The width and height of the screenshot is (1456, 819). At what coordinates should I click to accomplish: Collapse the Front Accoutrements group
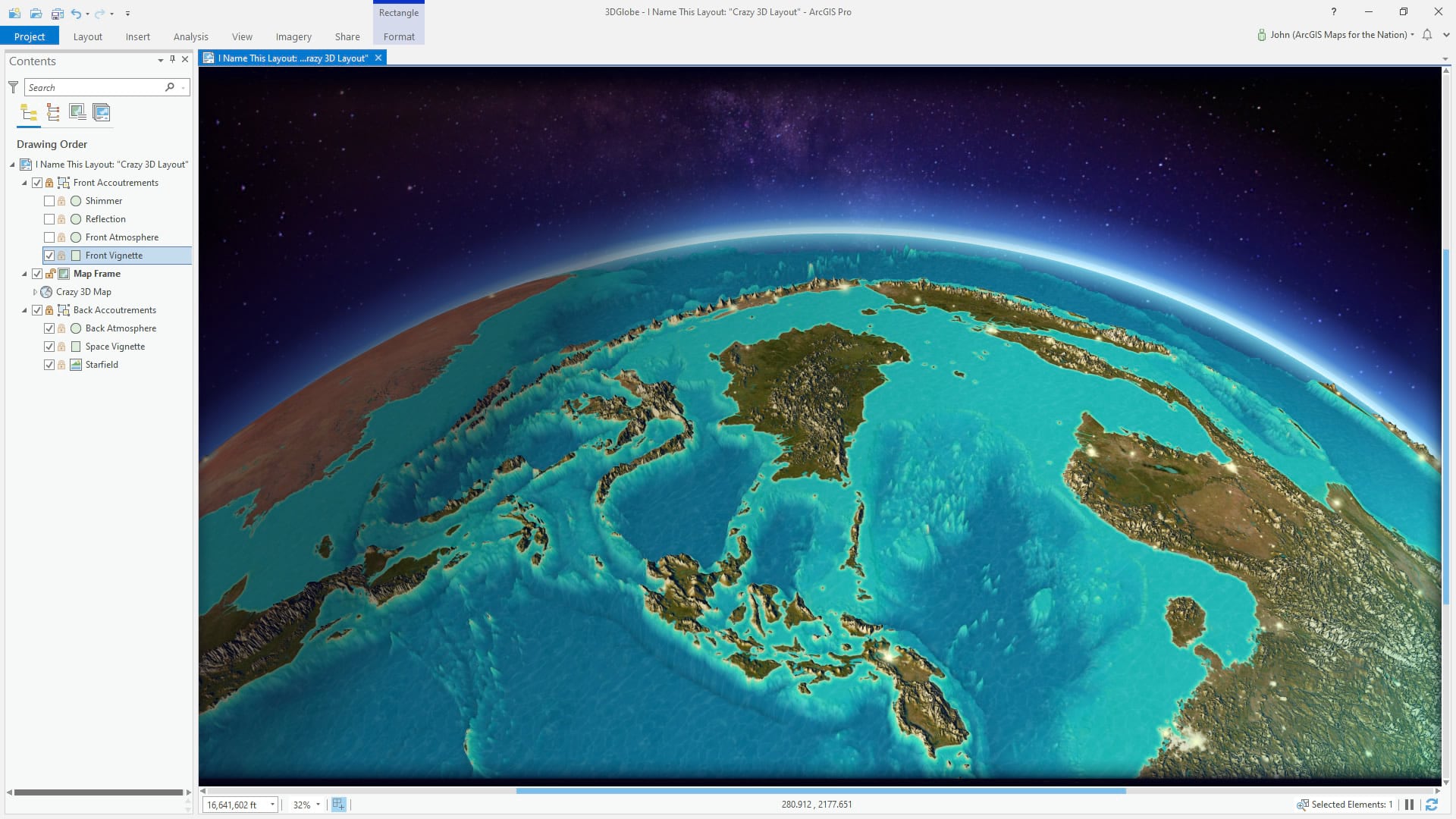tap(24, 183)
